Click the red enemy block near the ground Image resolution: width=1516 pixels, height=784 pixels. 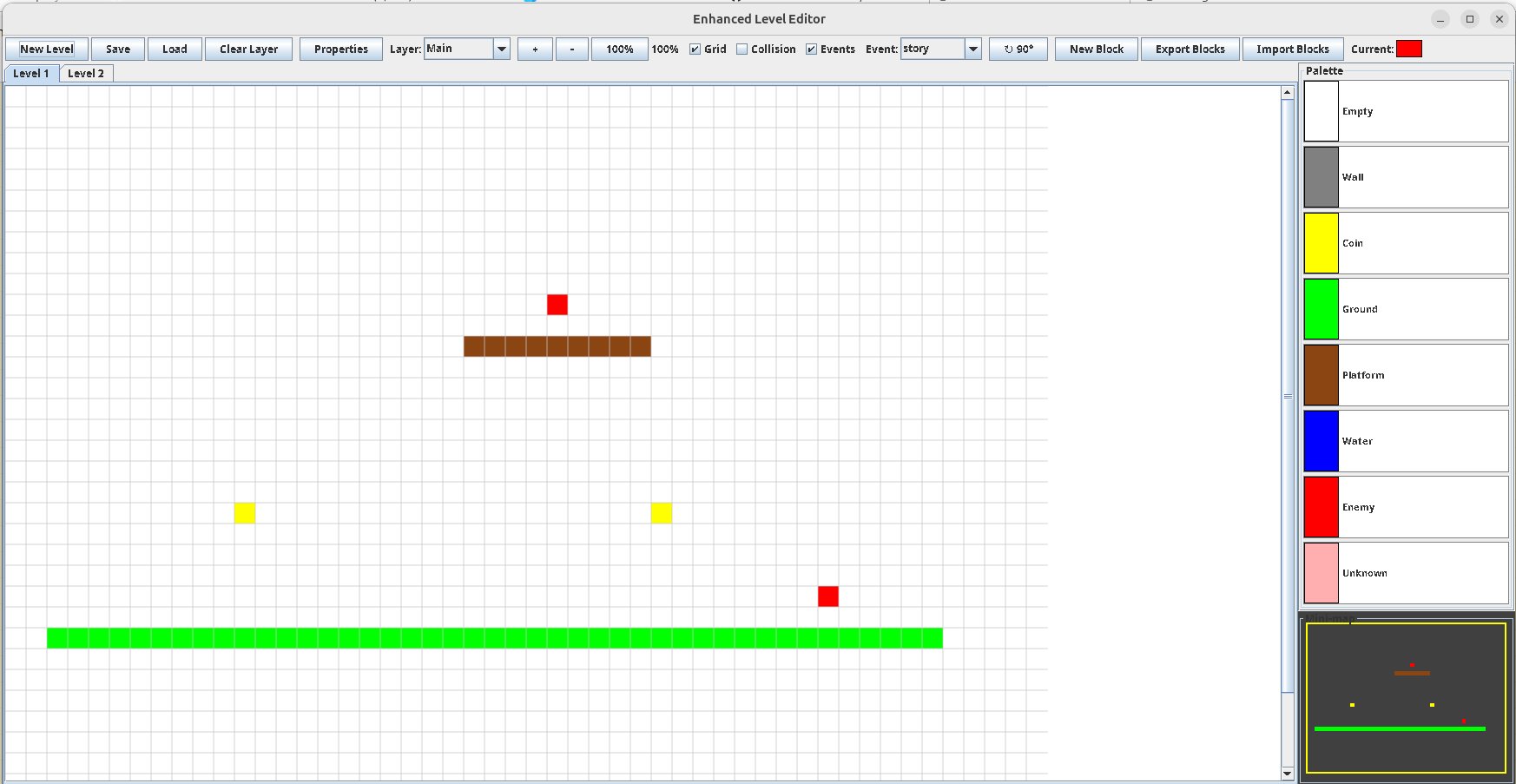point(828,596)
